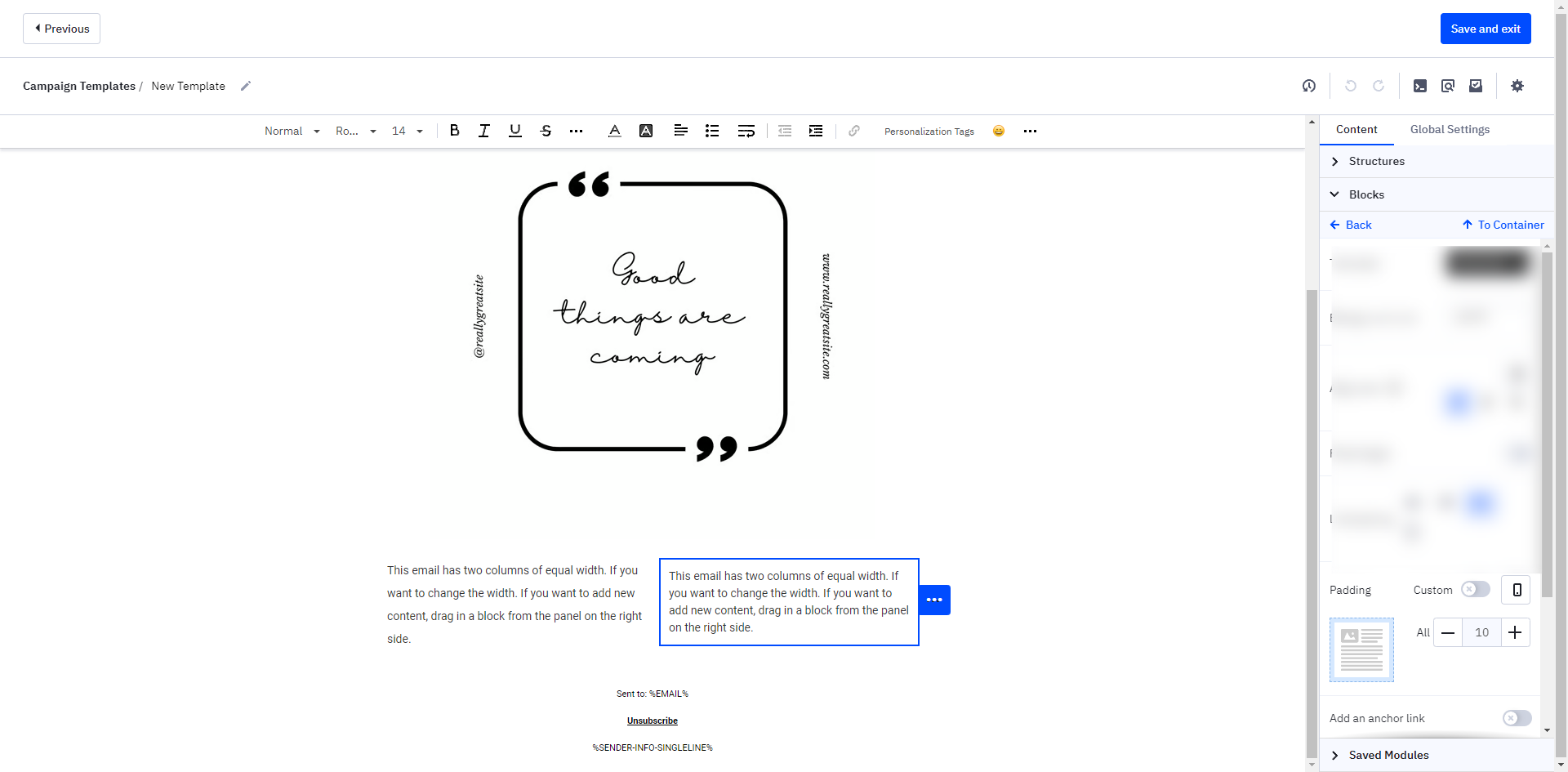Toggle Custom padding switch
Viewport: 1568px width, 772px height.
[1476, 589]
